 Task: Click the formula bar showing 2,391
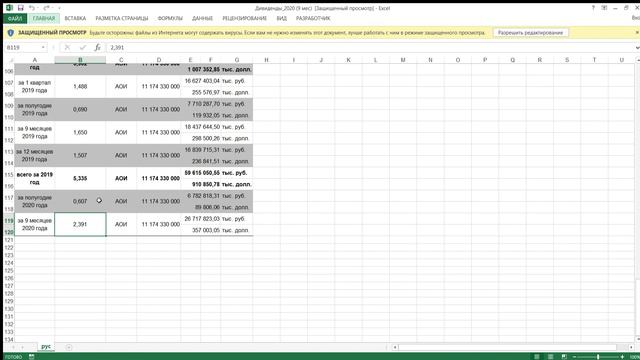(369, 48)
